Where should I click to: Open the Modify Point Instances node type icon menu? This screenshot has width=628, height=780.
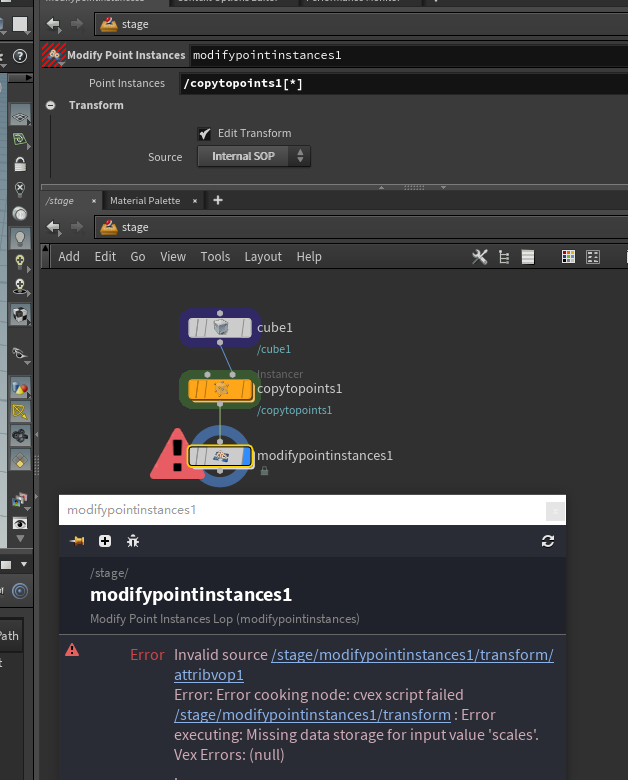click(54, 55)
